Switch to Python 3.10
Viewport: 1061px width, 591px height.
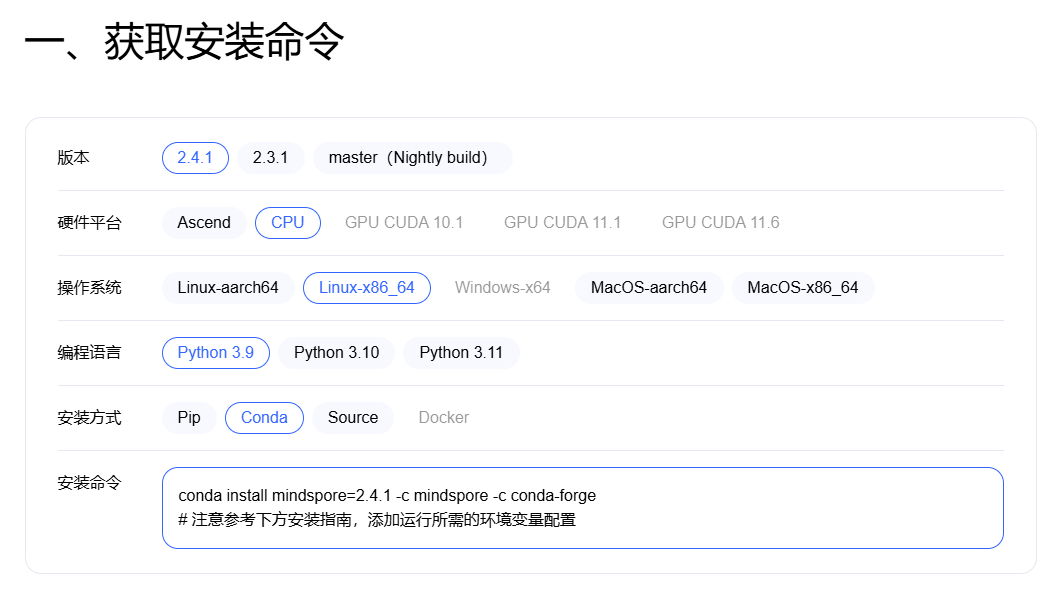[x=336, y=352]
